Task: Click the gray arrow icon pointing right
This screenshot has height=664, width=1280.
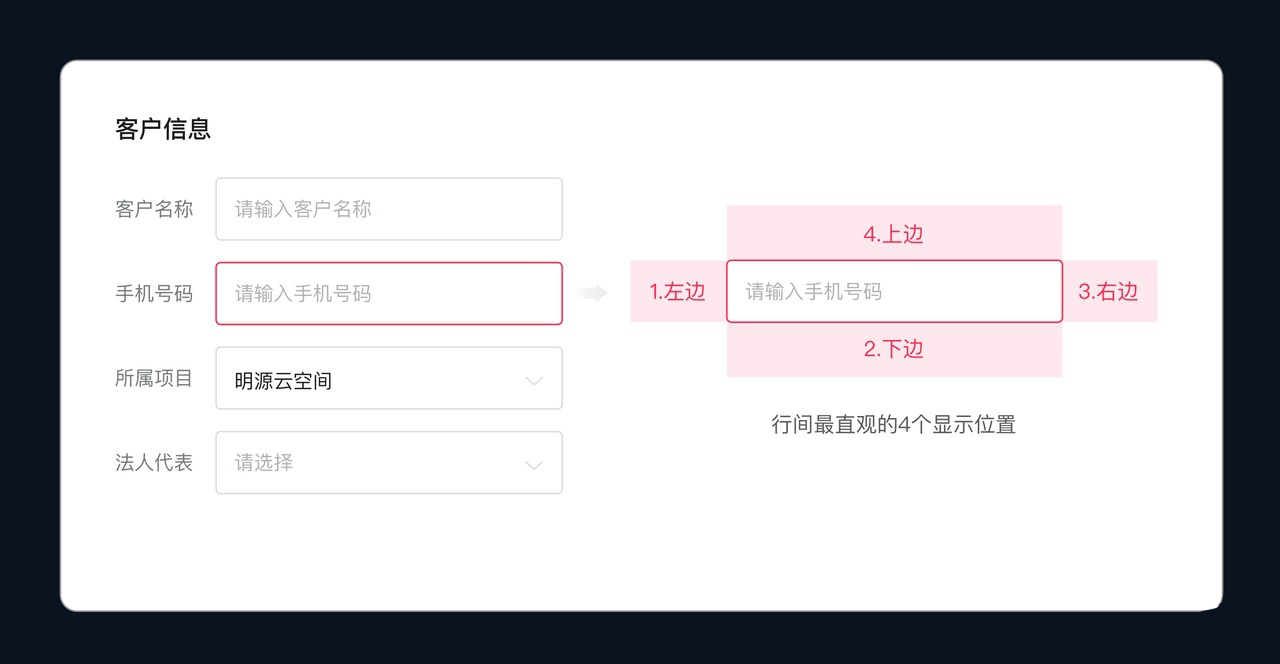Action: pos(593,293)
